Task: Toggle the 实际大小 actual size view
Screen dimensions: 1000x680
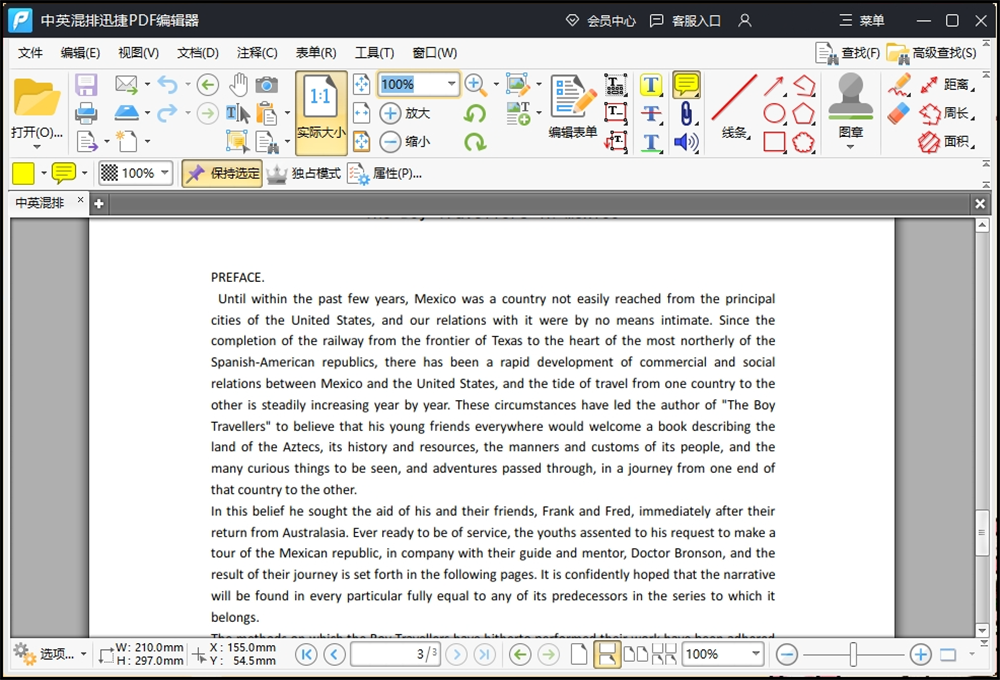Action: (321, 113)
